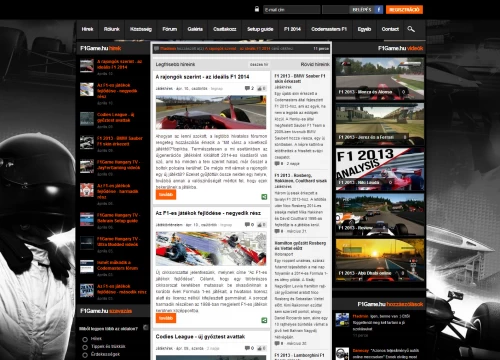Image resolution: width=500 pixels, height=360 pixels.
Task: Open the Rólunk menu
Action: click(x=111, y=29)
